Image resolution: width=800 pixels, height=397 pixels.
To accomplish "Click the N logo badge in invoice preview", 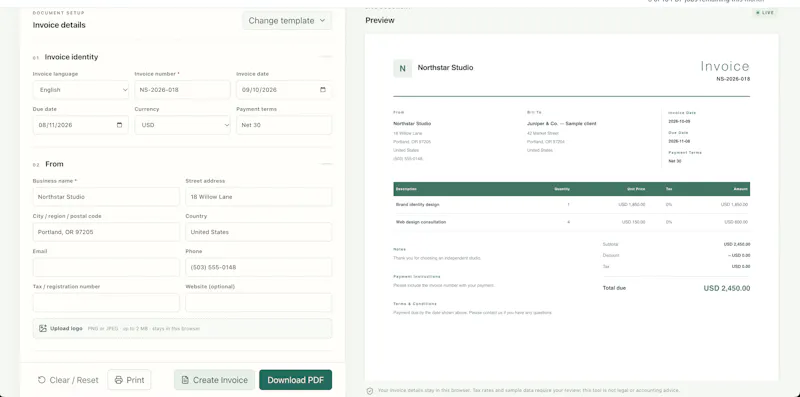I will [403, 68].
